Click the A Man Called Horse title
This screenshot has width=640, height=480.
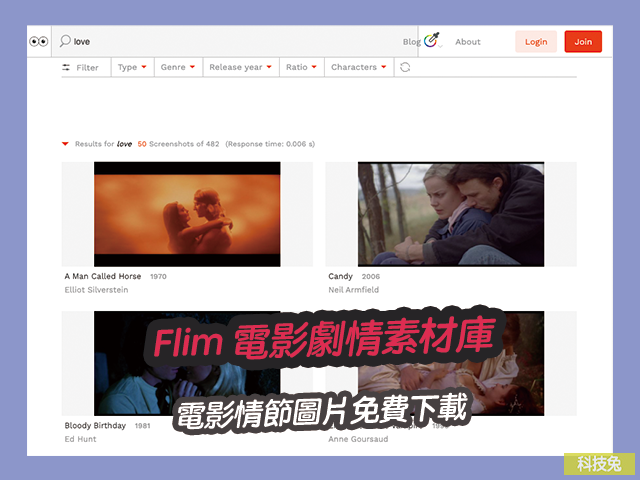[x=103, y=276]
